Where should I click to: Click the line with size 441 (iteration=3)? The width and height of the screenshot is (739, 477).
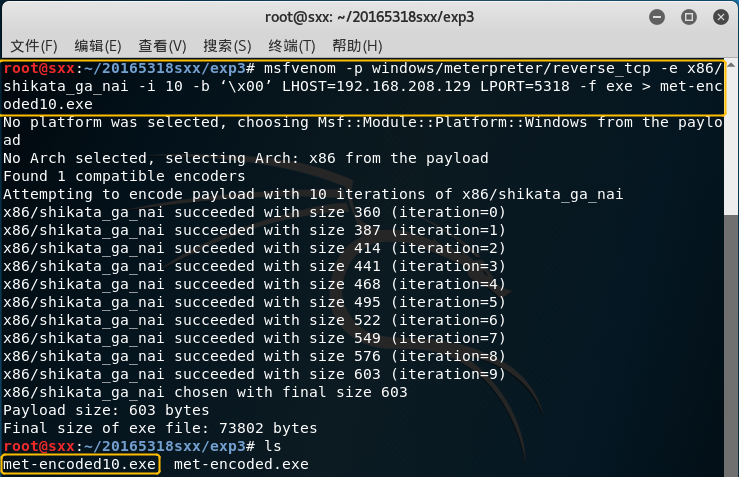click(x=255, y=266)
